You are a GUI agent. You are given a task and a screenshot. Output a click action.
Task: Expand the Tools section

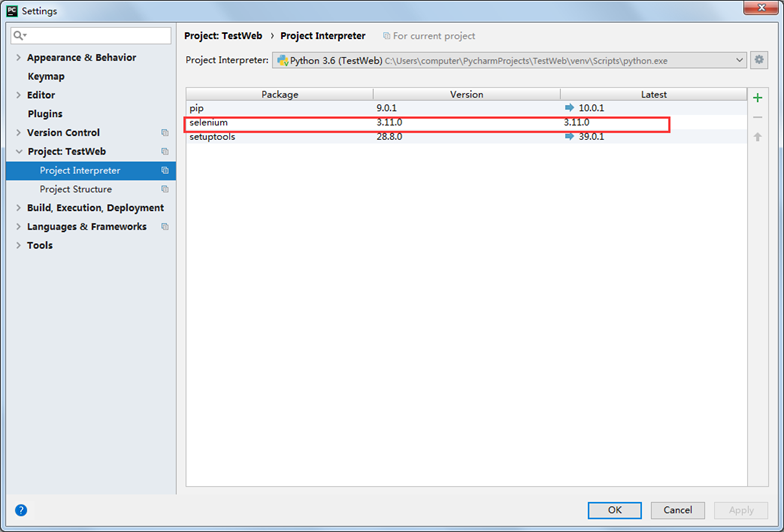pos(18,245)
